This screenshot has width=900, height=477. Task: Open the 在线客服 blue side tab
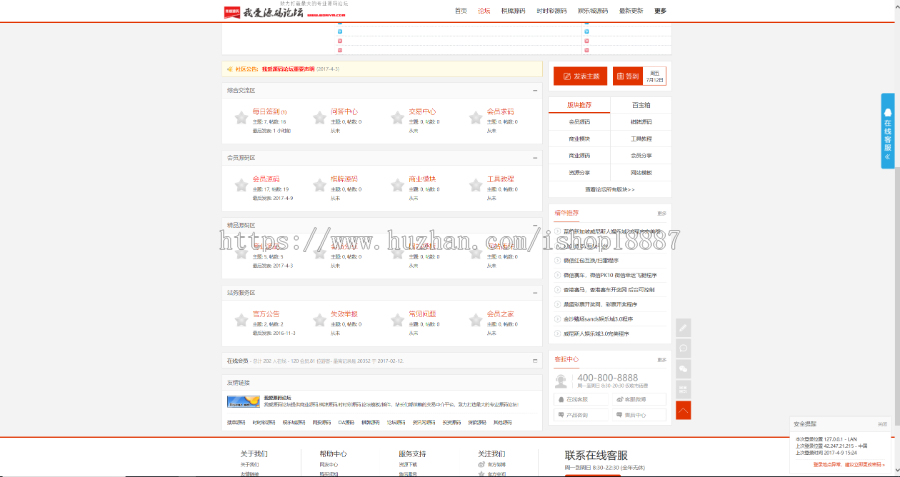(x=887, y=131)
